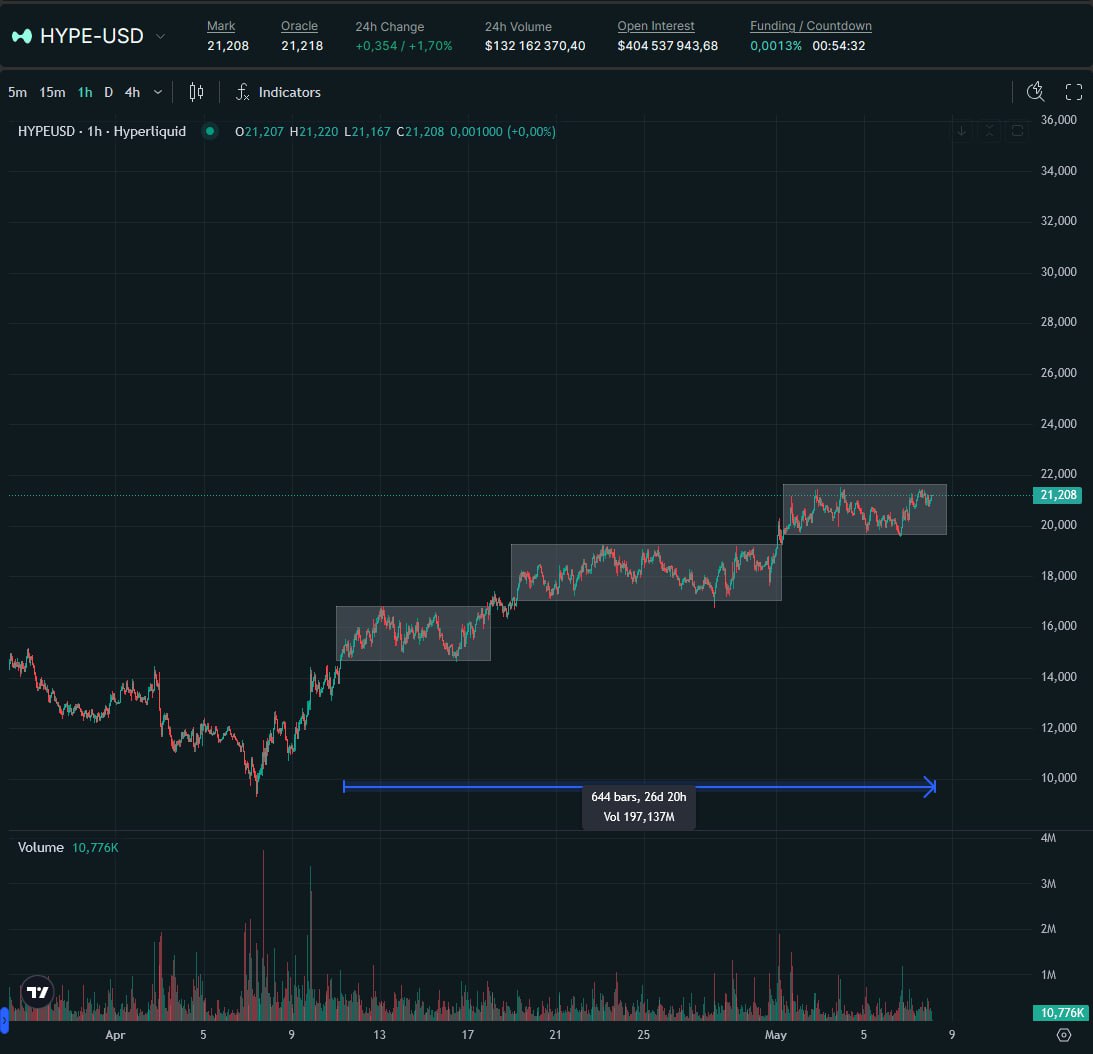Image resolution: width=1093 pixels, height=1054 pixels.
Task: Click the fx Indicators icon
Action: [x=243, y=92]
